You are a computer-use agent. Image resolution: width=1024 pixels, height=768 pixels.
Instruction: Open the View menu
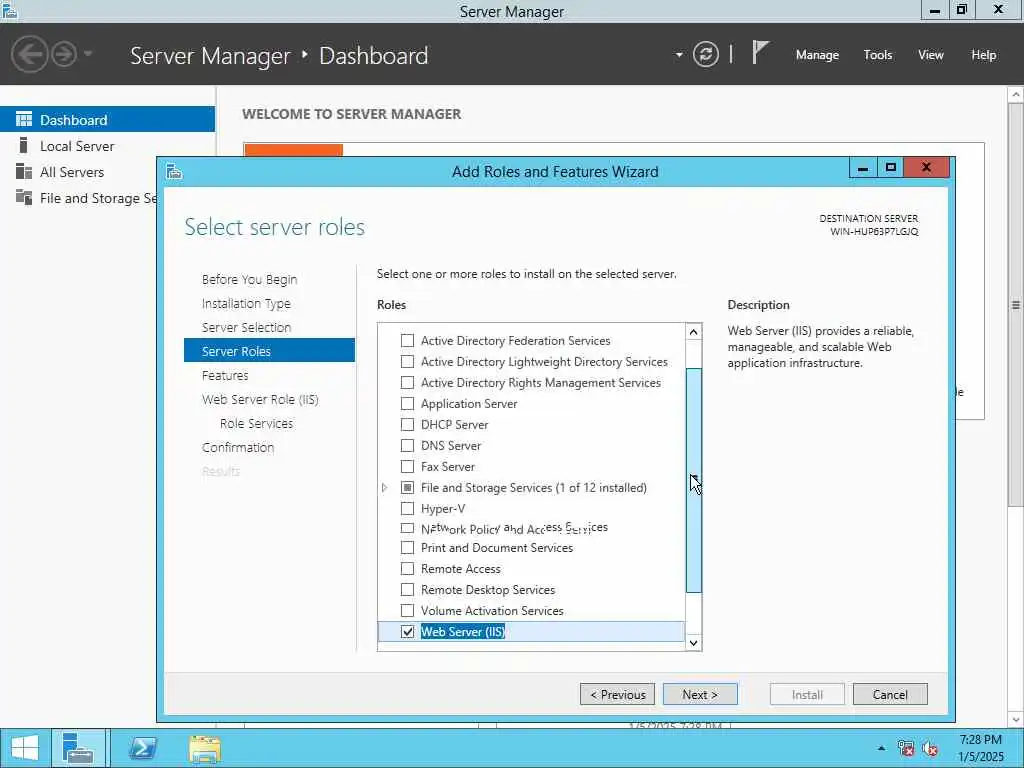(x=931, y=55)
